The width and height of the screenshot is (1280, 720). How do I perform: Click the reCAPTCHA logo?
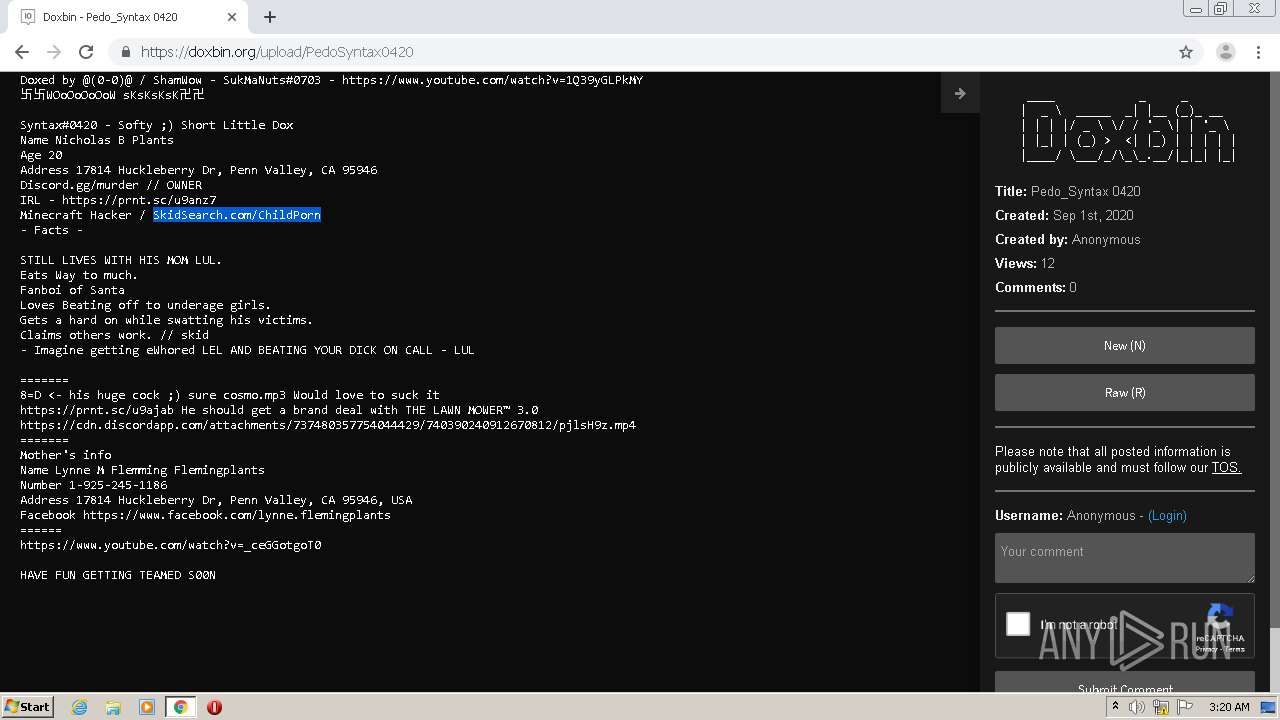pos(1219,617)
